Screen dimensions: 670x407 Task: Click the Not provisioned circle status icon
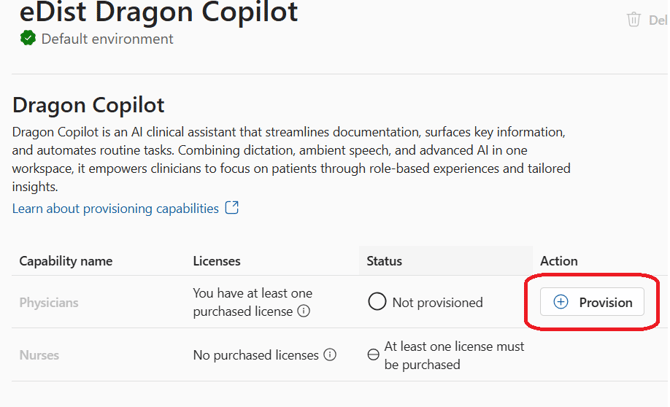[377, 302]
